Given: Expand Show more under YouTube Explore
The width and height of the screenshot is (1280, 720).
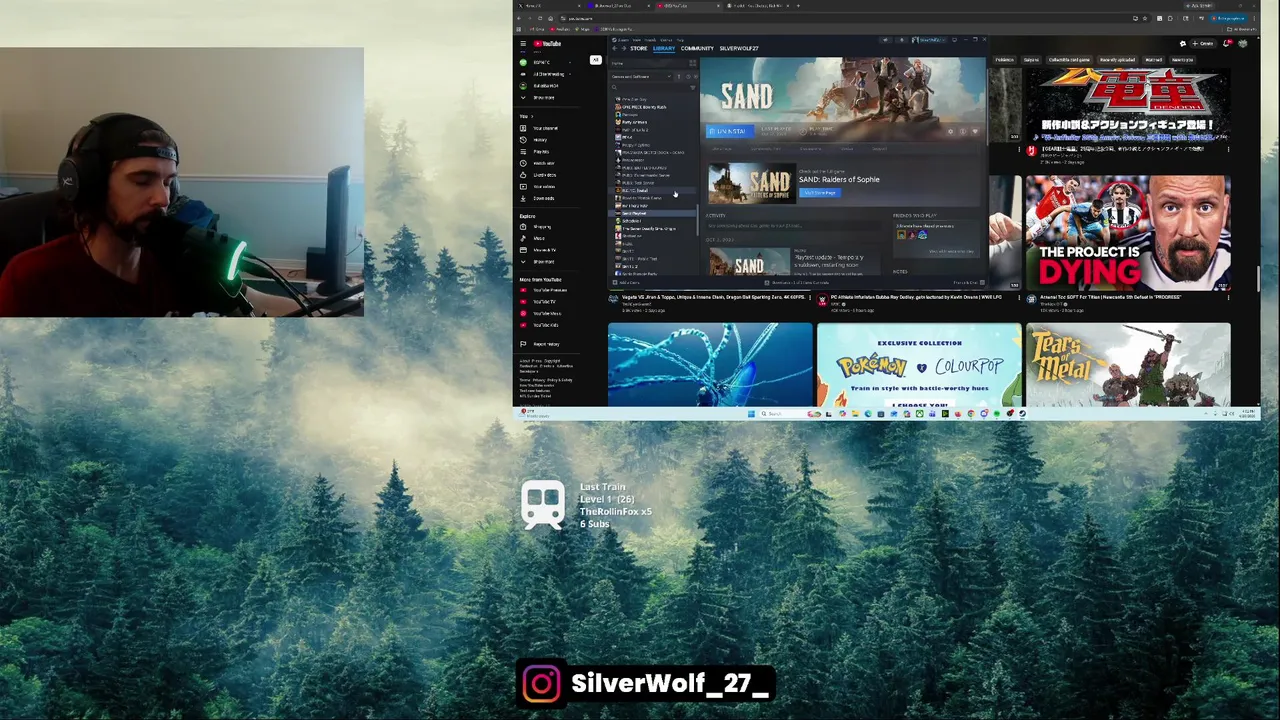Looking at the screenshot, I should tap(543, 261).
